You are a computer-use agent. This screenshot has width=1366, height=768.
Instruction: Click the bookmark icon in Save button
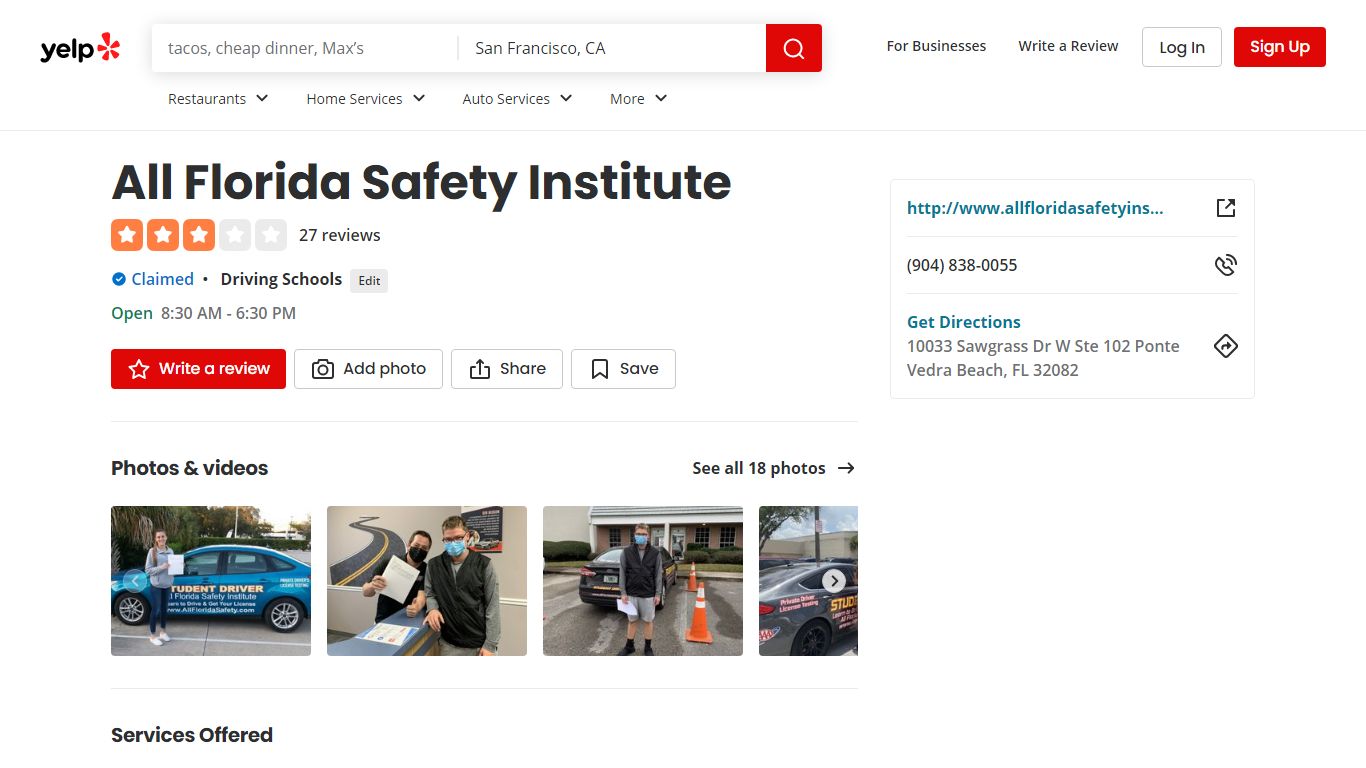(600, 369)
